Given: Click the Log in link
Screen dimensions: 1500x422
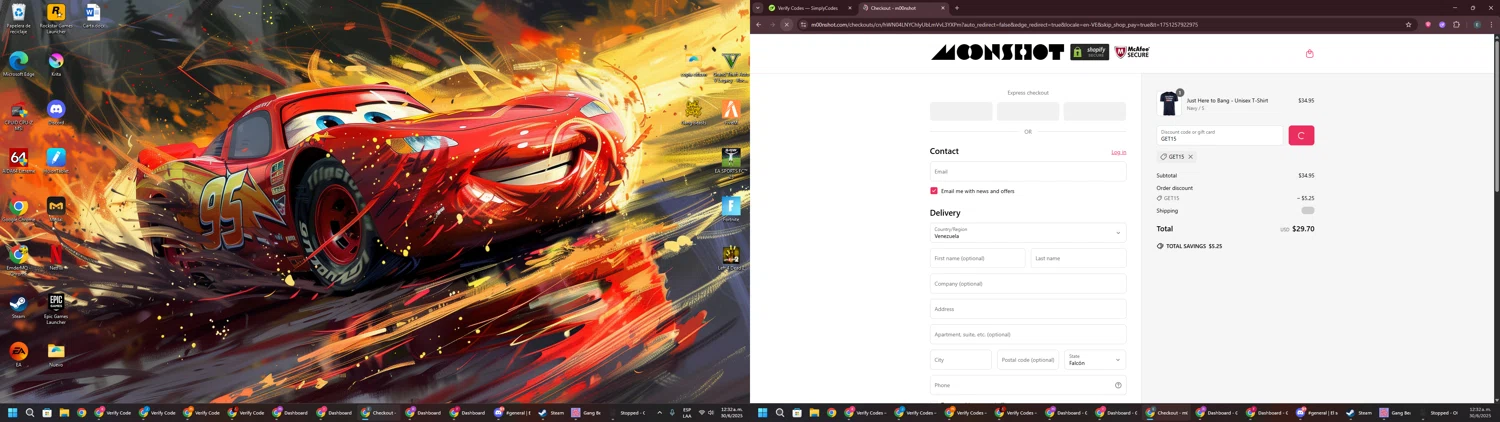Looking at the screenshot, I should (x=1118, y=152).
